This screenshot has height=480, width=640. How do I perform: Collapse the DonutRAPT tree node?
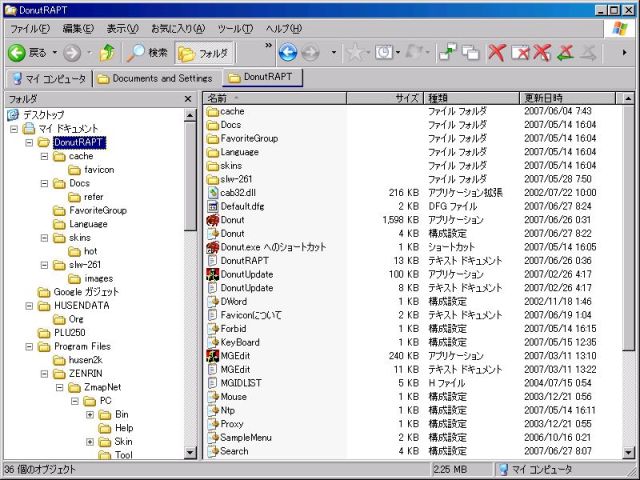click(x=29, y=142)
